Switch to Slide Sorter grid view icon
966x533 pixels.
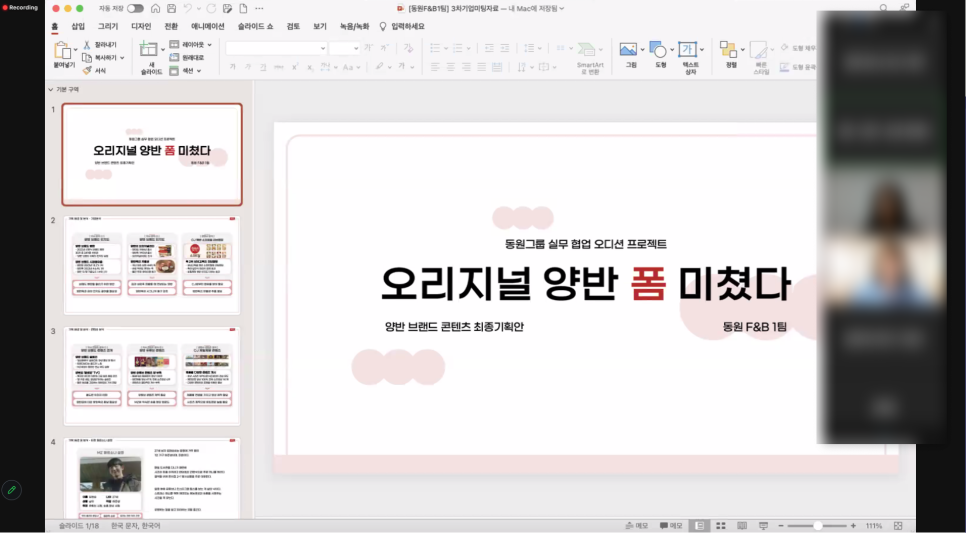720,526
